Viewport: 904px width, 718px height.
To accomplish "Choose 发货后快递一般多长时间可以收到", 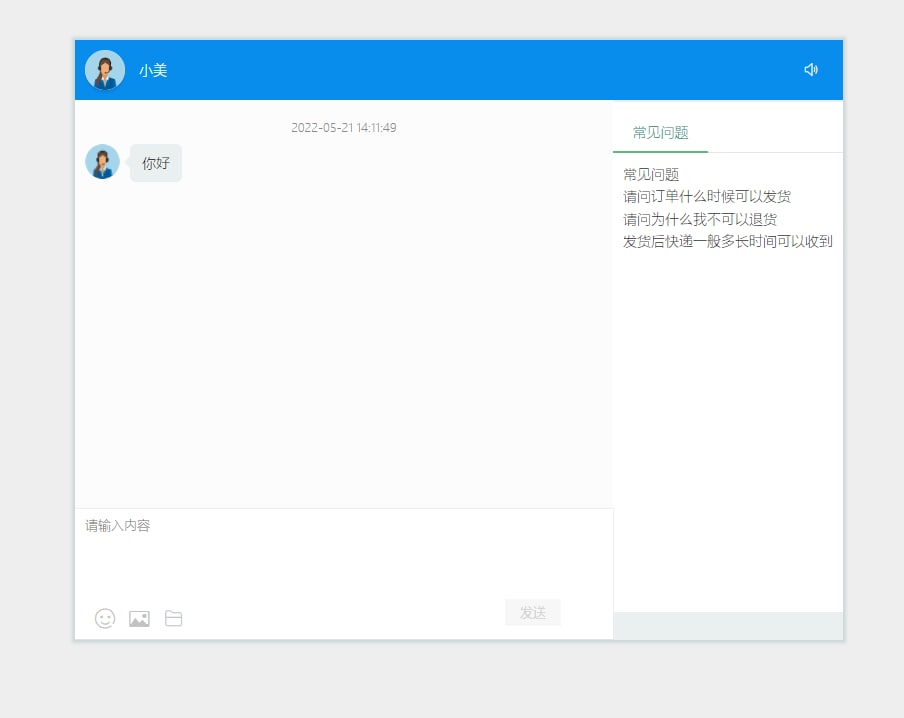I will [x=728, y=241].
